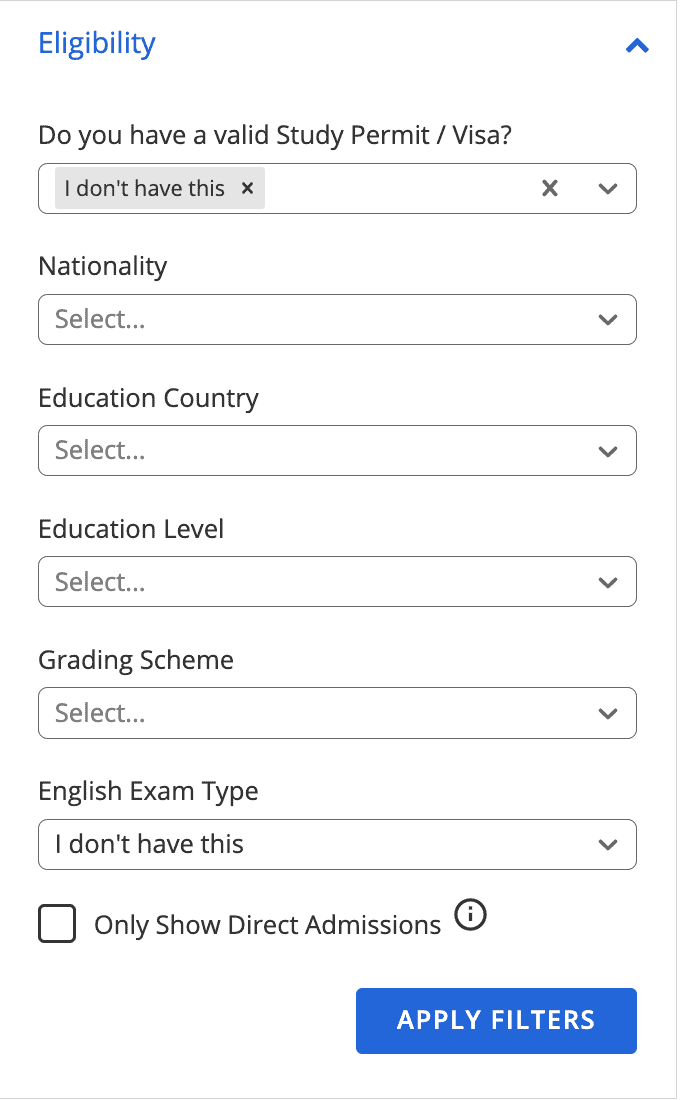Open the Education Level dropdown
This screenshot has height=1100, width=680.
pos(337,581)
